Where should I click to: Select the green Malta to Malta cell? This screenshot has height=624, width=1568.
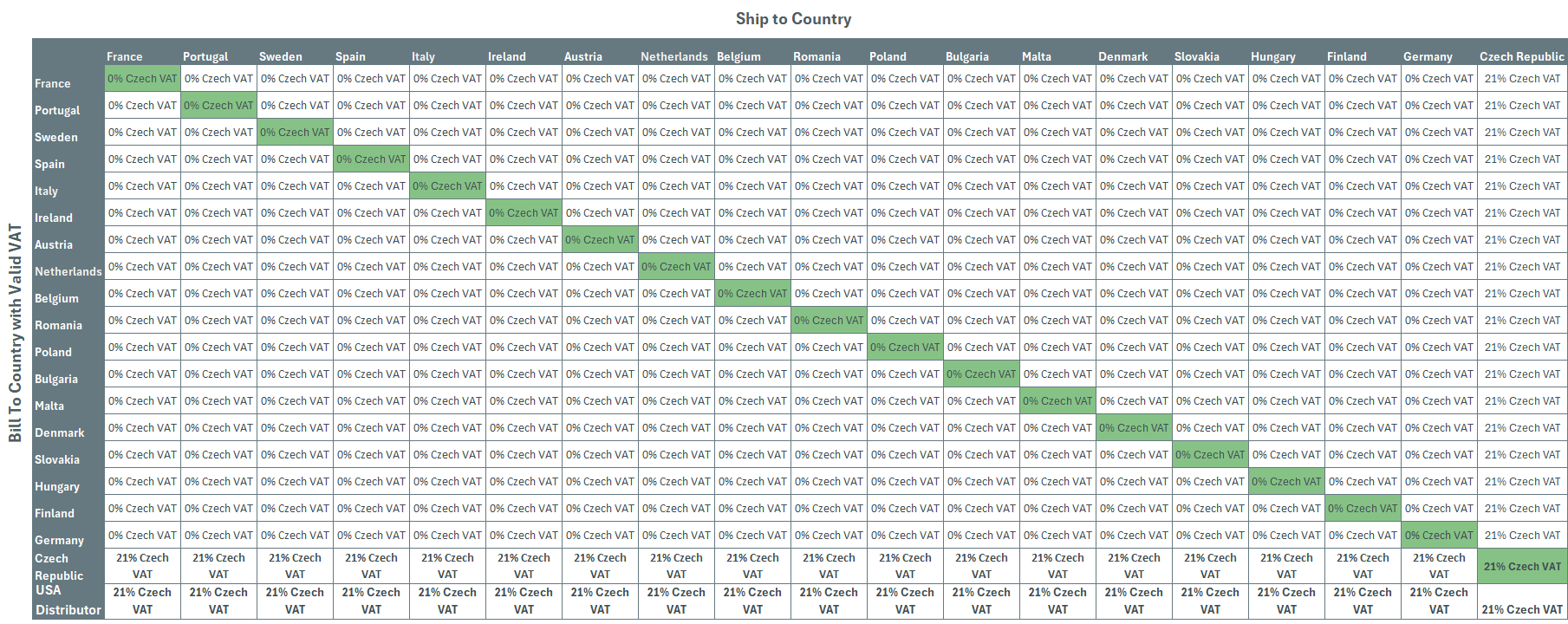(x=1058, y=401)
